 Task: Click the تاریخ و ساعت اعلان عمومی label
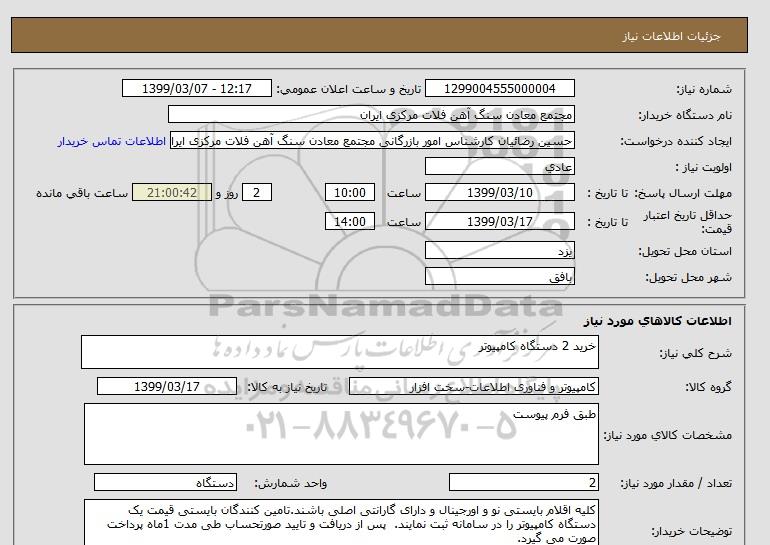click(349, 89)
